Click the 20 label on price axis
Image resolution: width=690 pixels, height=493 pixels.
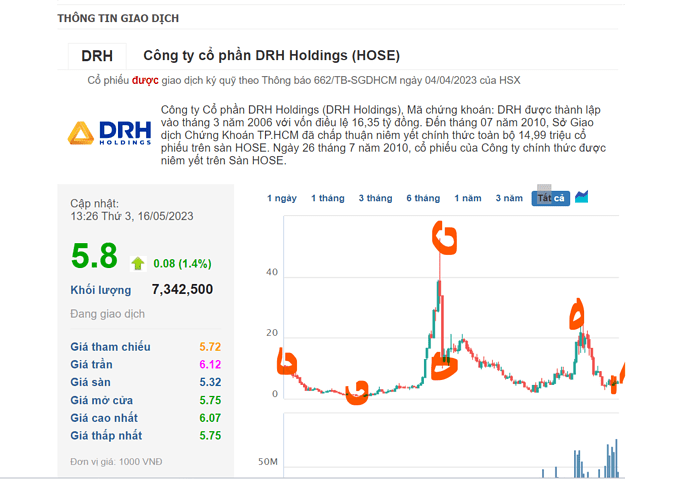click(x=272, y=333)
